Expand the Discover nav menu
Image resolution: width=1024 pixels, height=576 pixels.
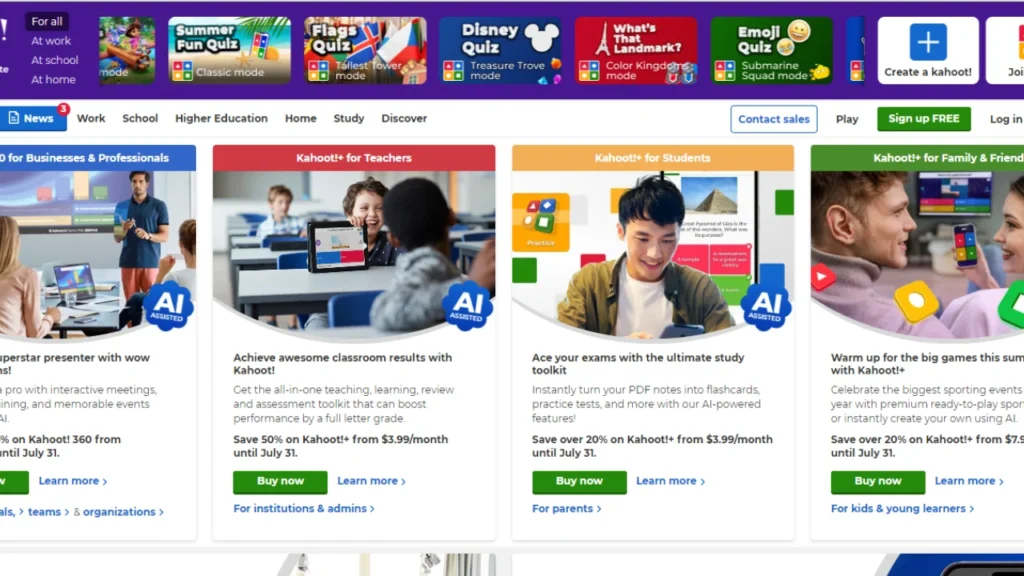[404, 118]
